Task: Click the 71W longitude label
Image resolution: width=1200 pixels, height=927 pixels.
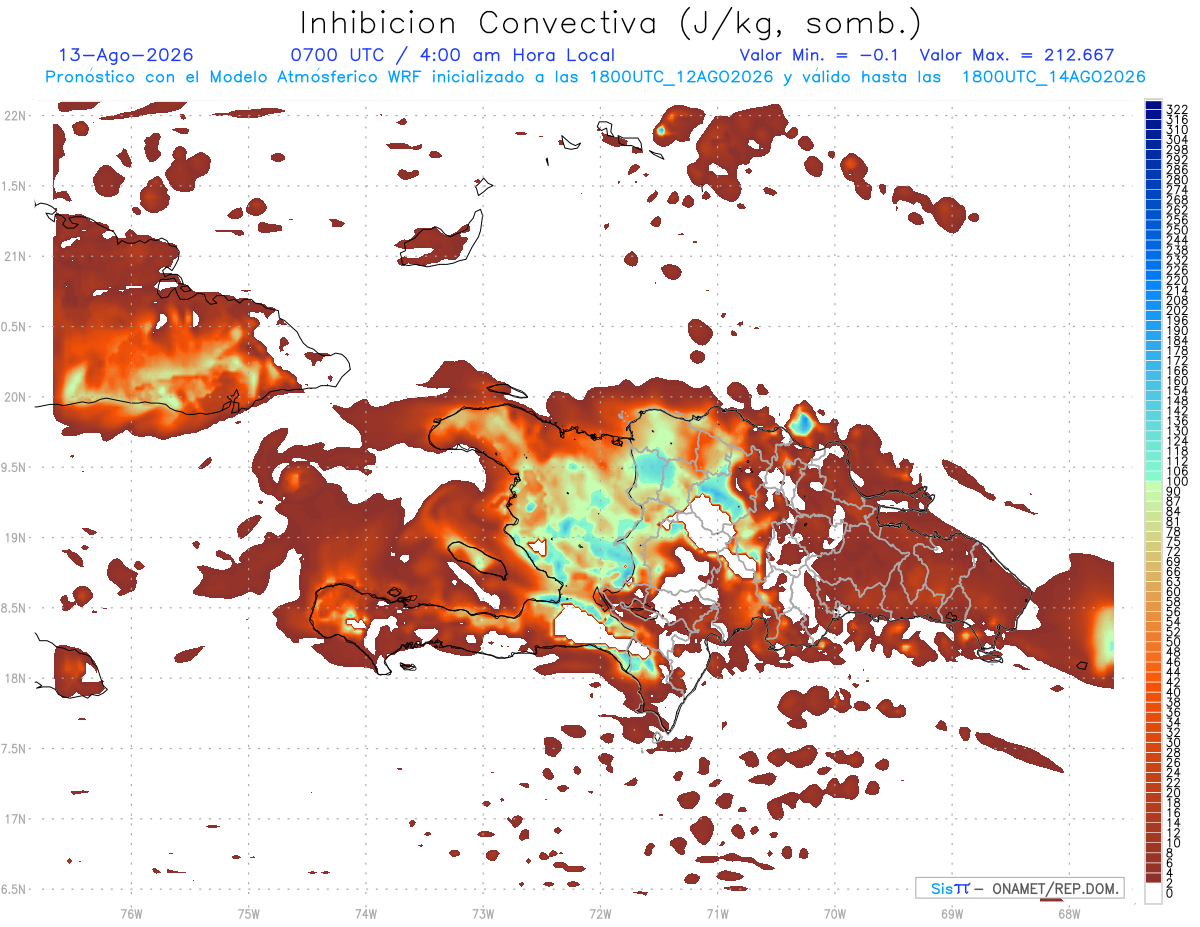Action: [x=717, y=913]
